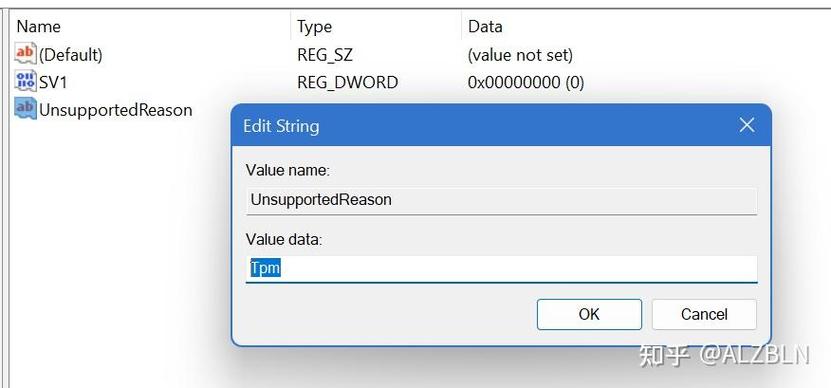Select the UnsupportedReason entry name
The image size is (831, 388).
pos(116,110)
